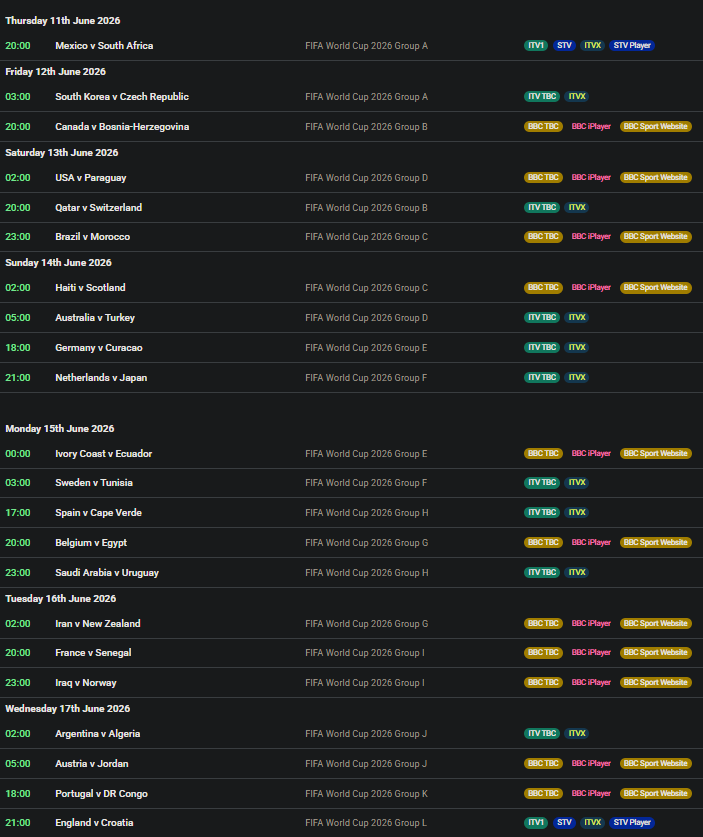Click ITVX badge for Germany v Curacao

pos(577,347)
